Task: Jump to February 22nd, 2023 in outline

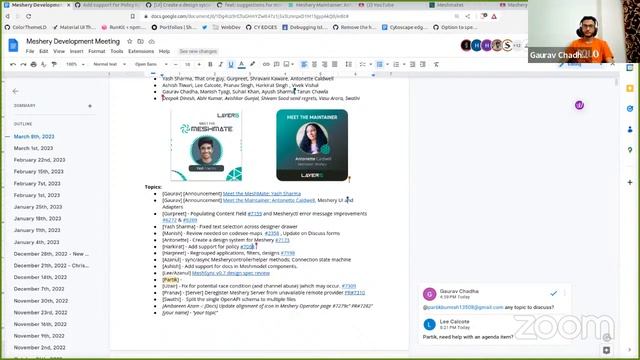Action: point(39,160)
